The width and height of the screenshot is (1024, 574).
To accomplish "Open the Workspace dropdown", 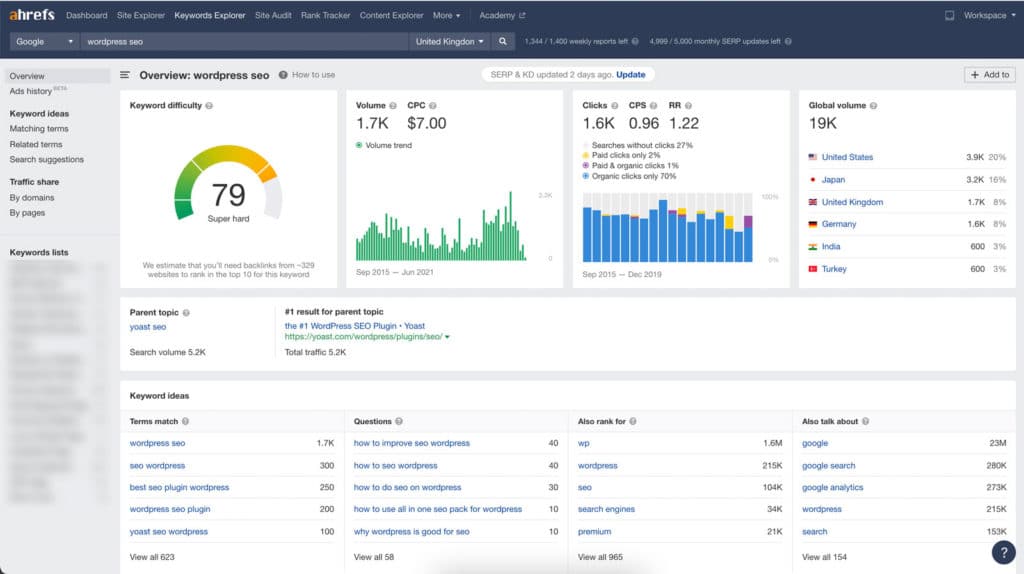I will click(989, 15).
